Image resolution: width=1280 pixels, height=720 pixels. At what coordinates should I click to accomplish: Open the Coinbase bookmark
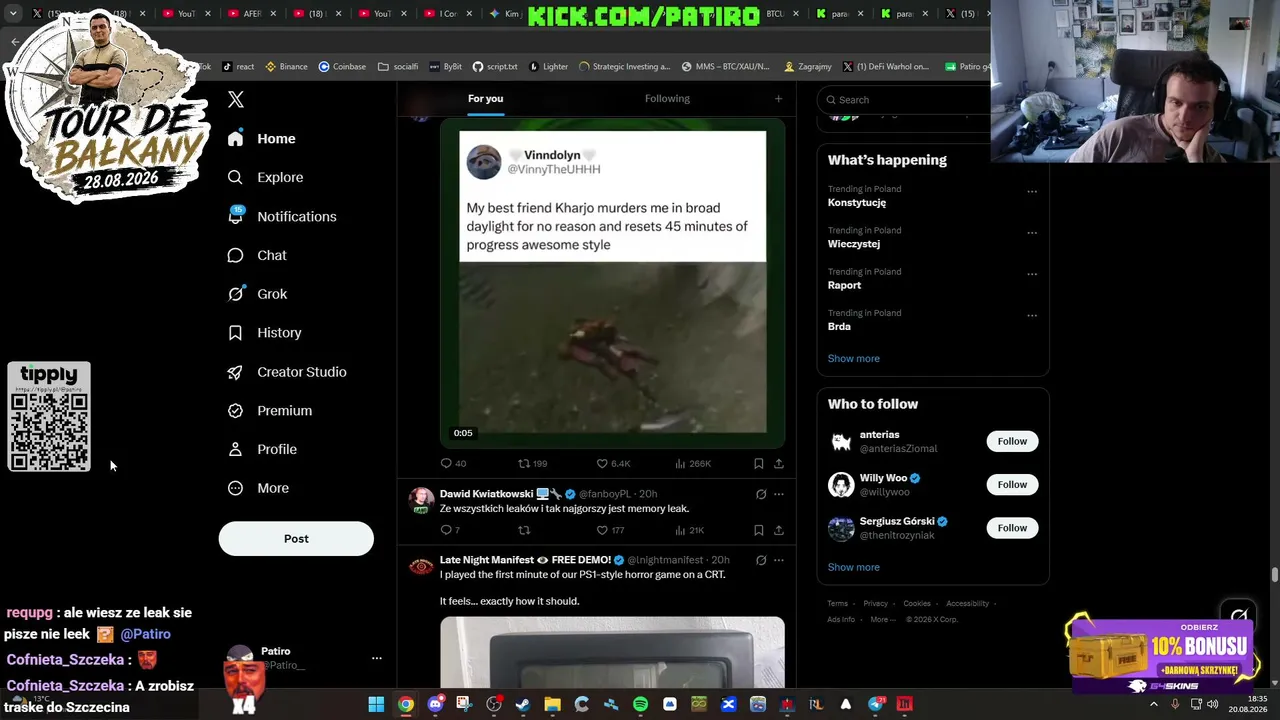[x=342, y=67]
